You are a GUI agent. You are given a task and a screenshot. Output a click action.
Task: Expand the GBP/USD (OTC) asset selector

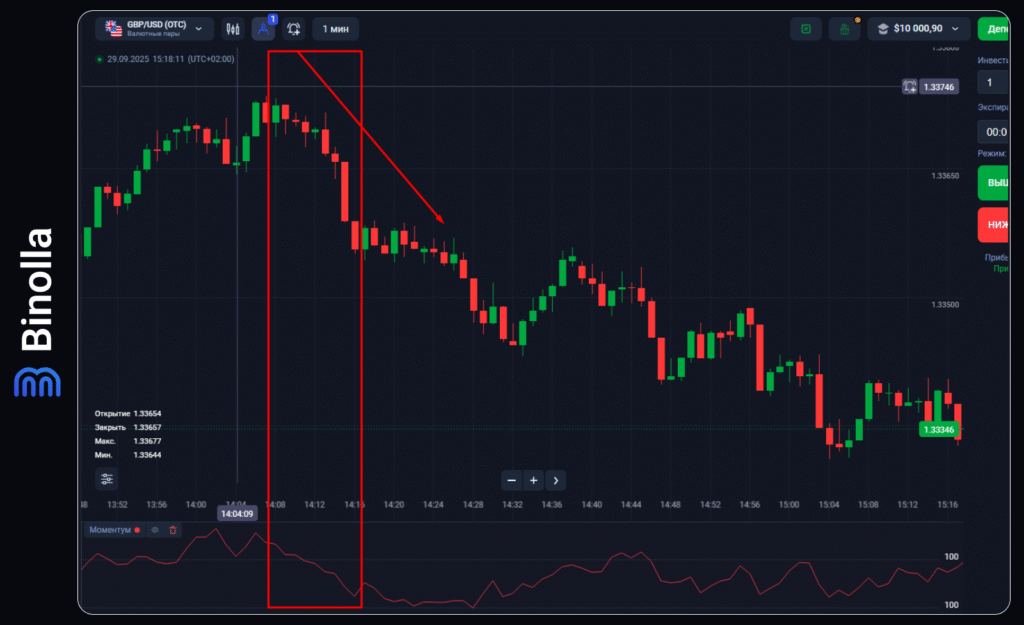click(154, 29)
